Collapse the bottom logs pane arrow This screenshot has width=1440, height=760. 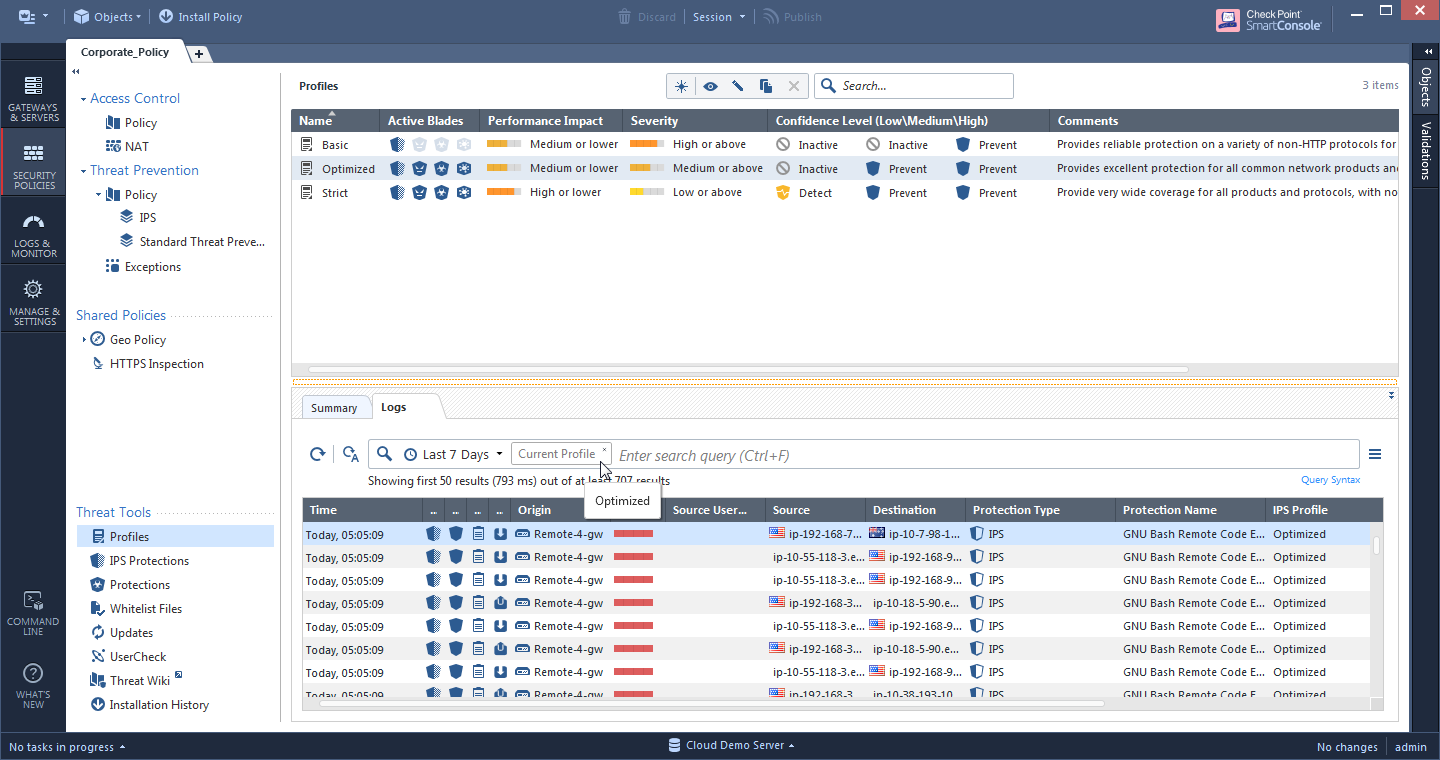coord(1392,396)
